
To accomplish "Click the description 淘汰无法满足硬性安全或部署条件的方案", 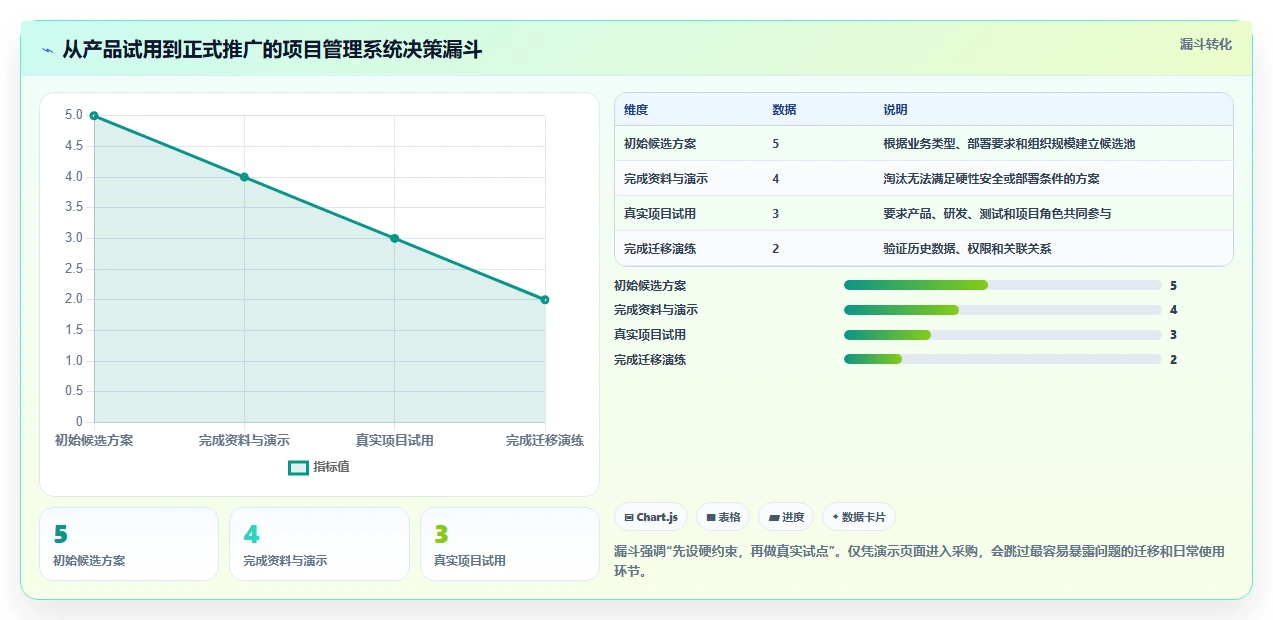I will point(991,179).
